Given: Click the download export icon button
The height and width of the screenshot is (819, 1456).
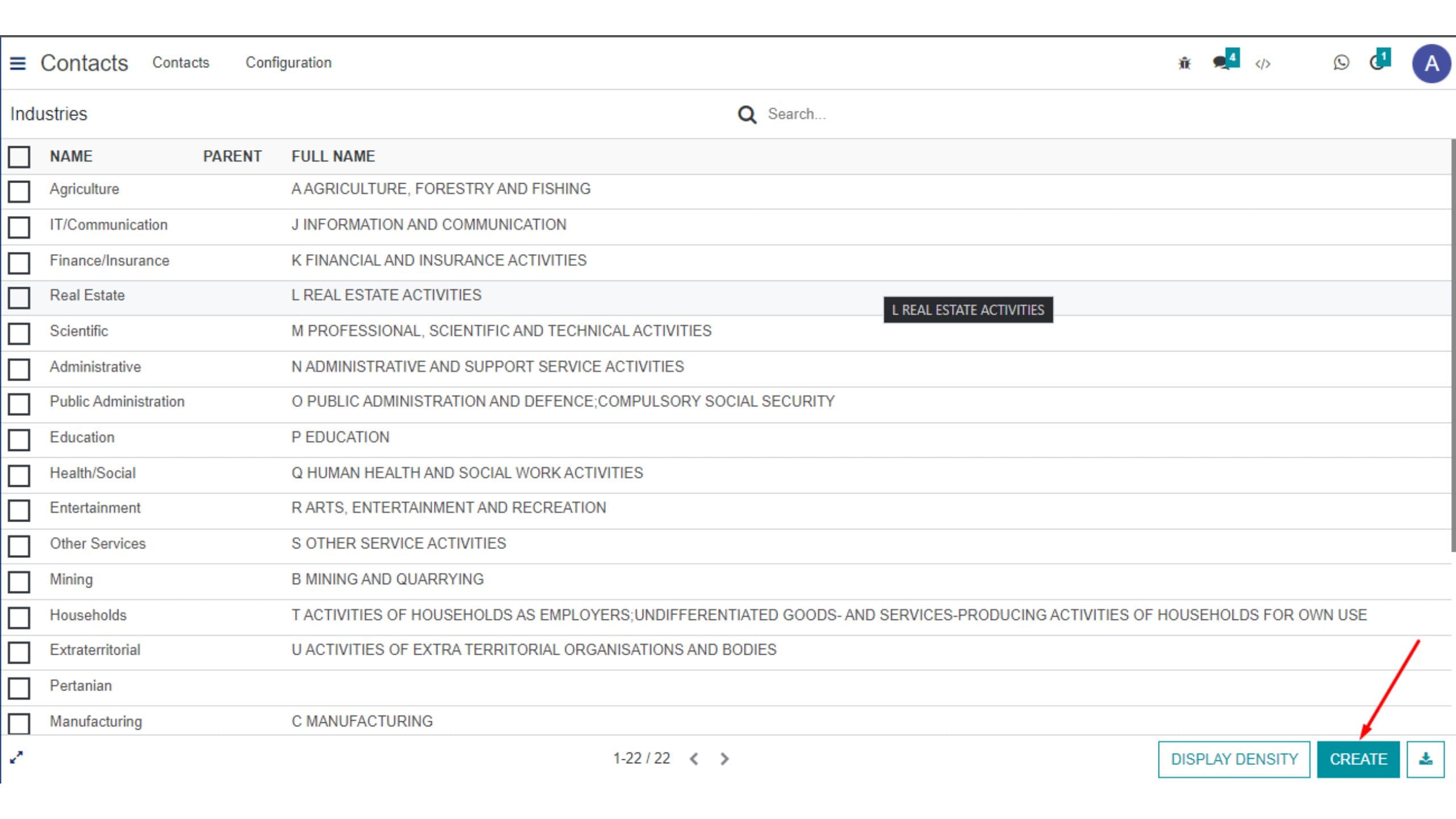Looking at the screenshot, I should [x=1425, y=759].
